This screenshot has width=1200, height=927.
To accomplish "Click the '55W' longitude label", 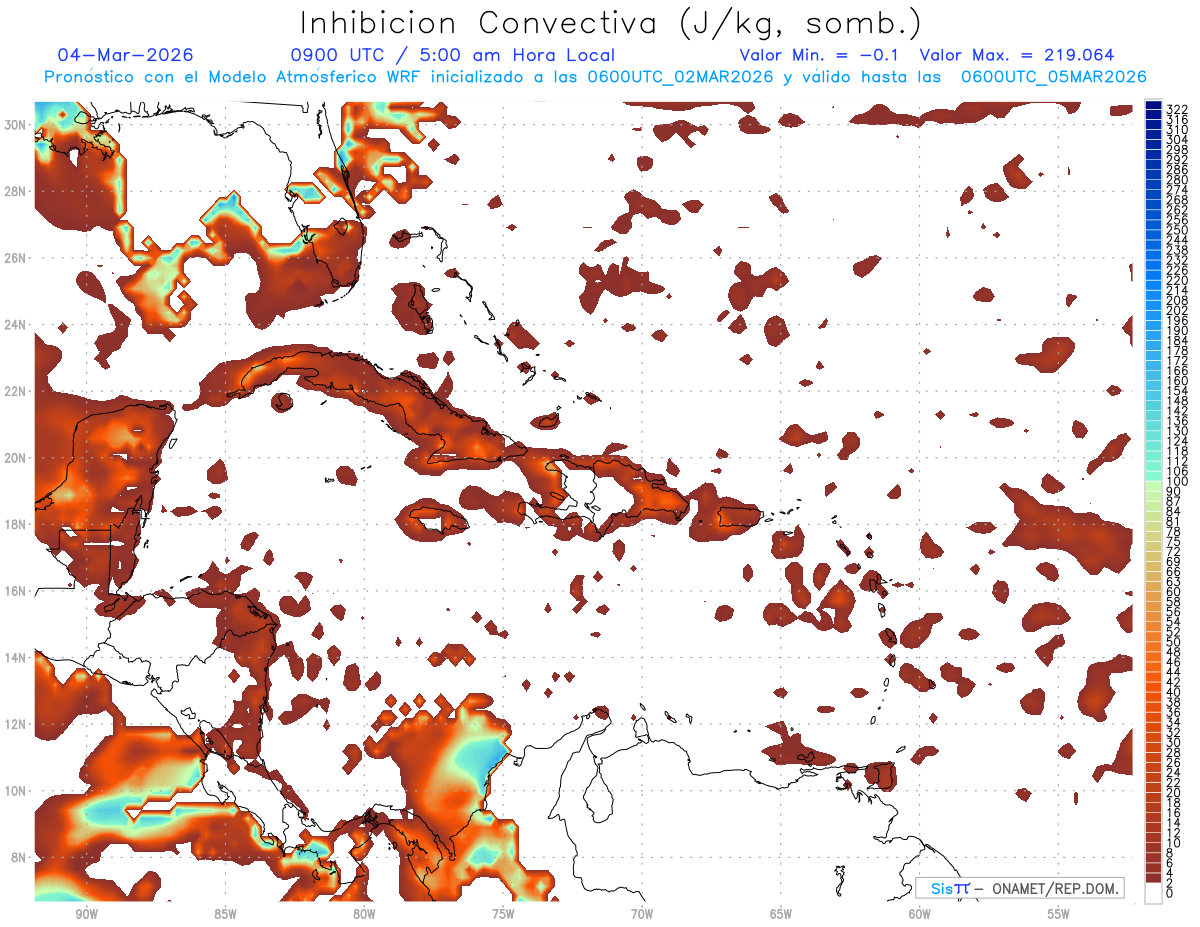I will point(1059,914).
